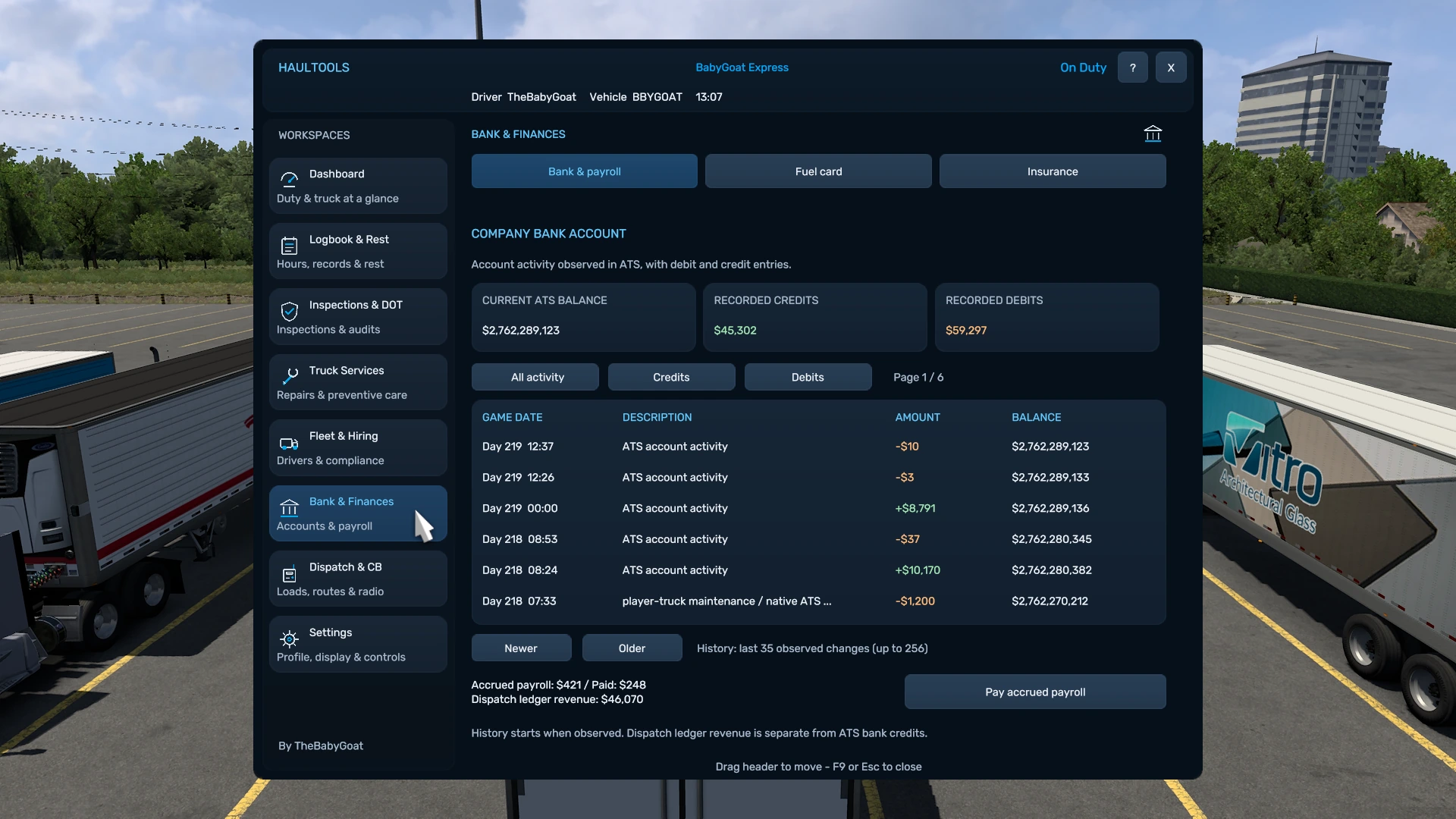
Task: Click the AMOUNT column header
Action: [x=918, y=417]
